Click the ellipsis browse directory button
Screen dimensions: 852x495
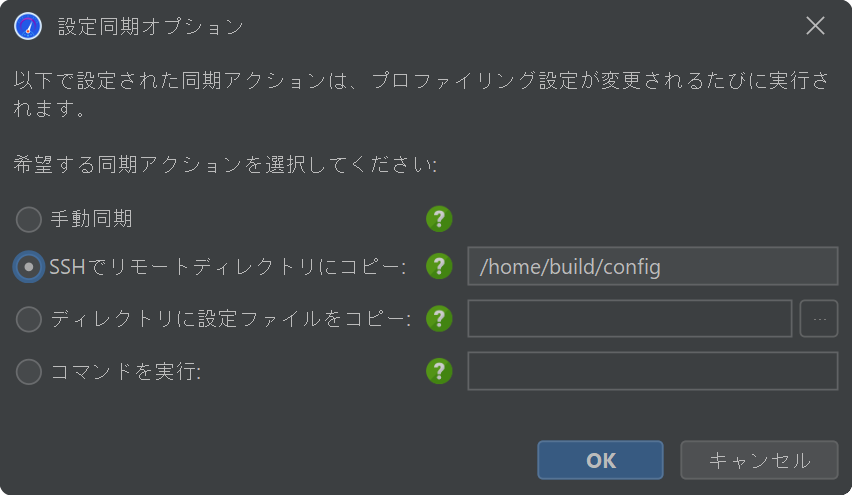point(819,318)
